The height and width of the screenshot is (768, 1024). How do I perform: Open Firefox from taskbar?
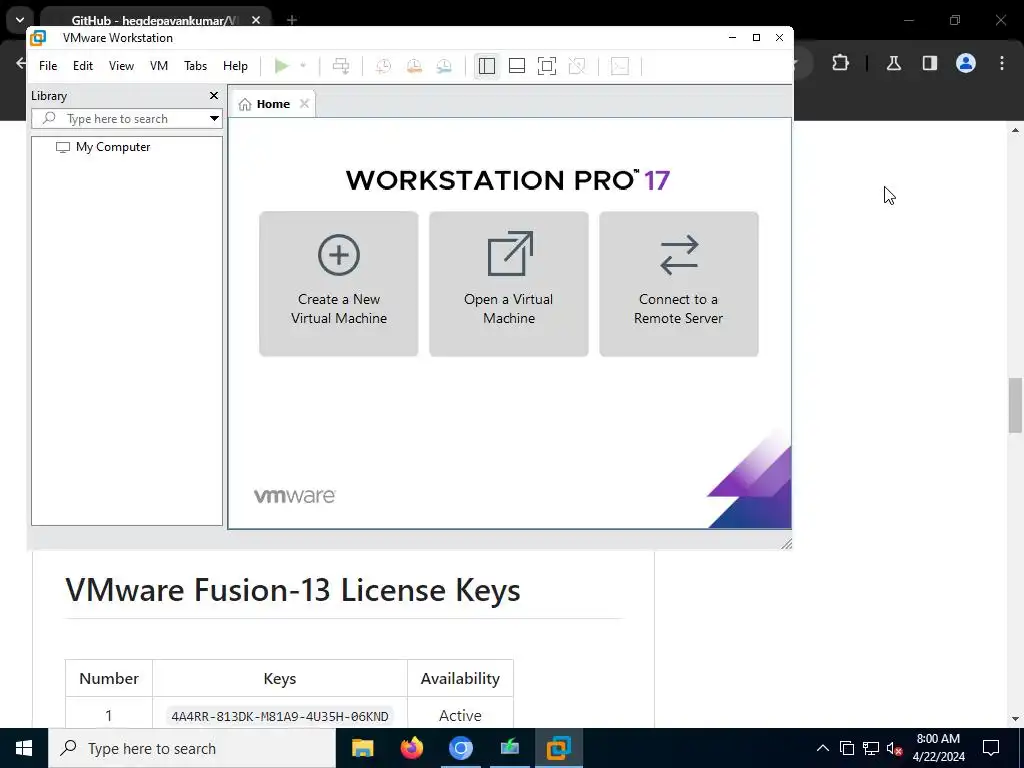tap(411, 748)
